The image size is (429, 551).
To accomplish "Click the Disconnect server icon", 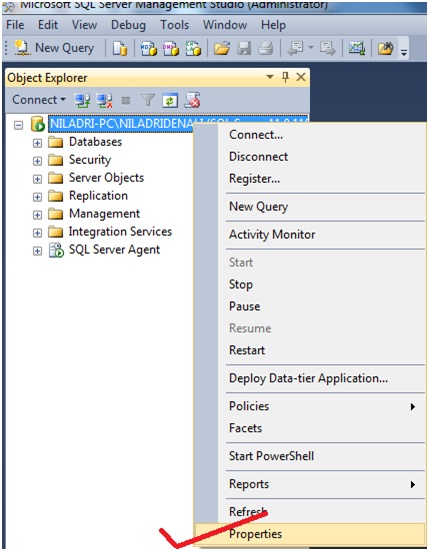I will coord(104,101).
